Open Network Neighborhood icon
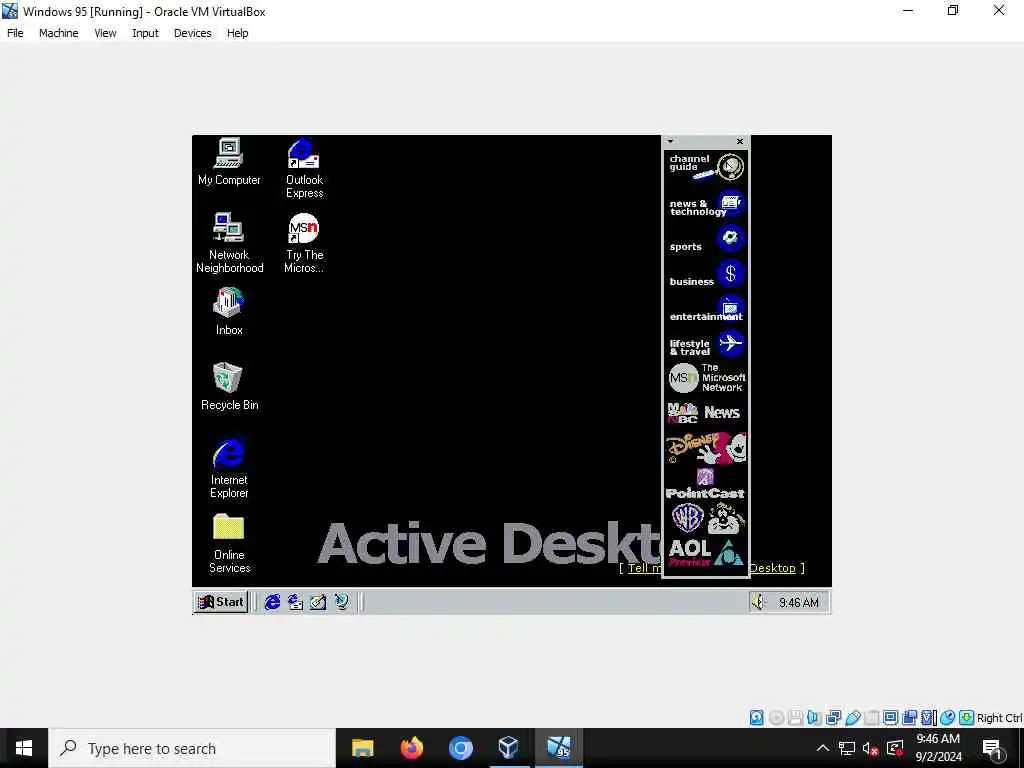 tap(229, 242)
